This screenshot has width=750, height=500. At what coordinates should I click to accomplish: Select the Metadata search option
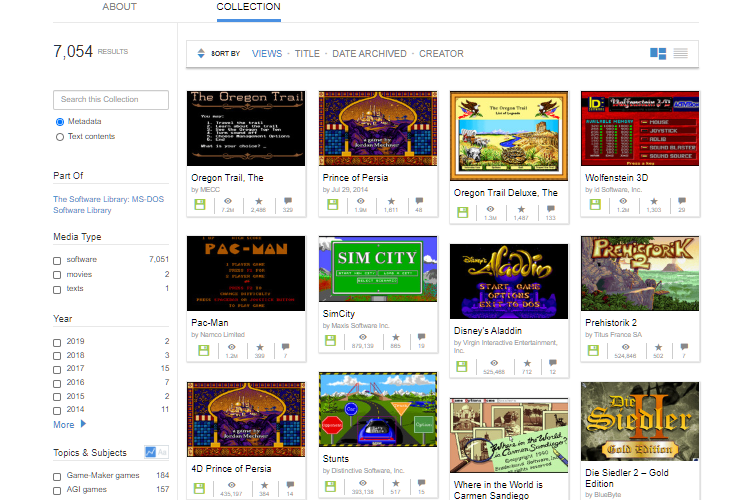(60, 122)
